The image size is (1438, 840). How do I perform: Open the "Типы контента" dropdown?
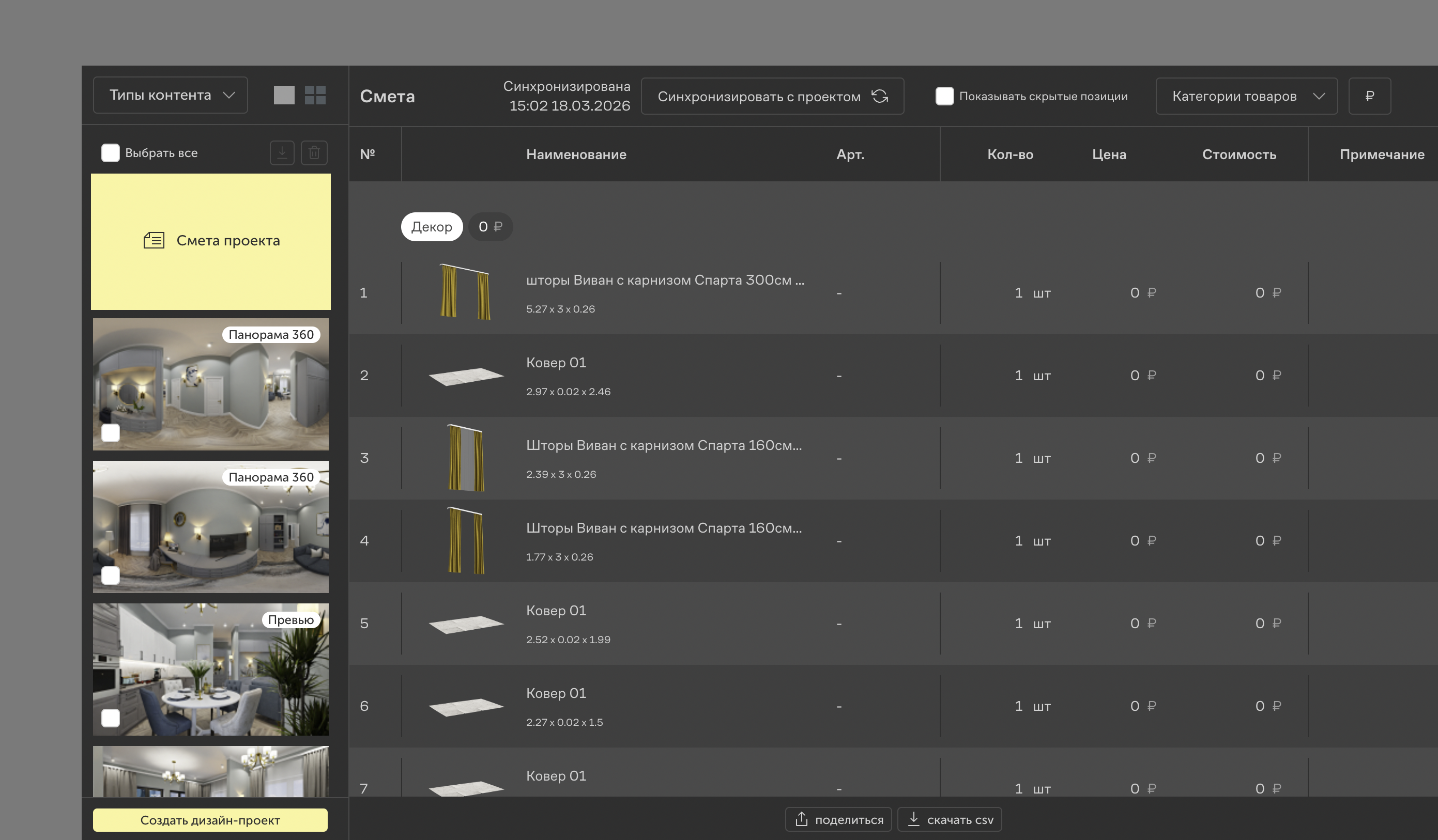[x=170, y=95]
